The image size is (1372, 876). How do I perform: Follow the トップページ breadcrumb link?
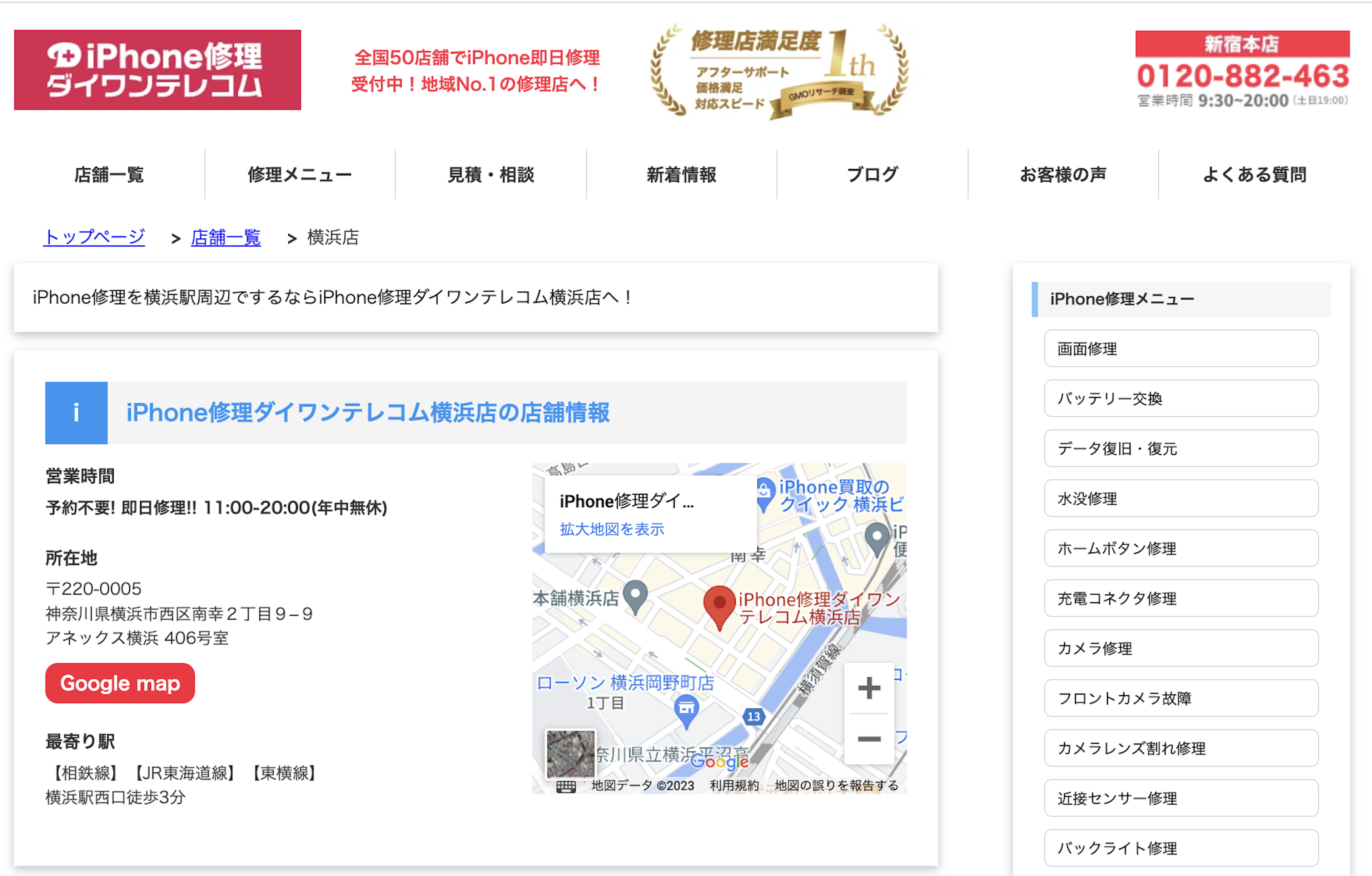point(95,237)
